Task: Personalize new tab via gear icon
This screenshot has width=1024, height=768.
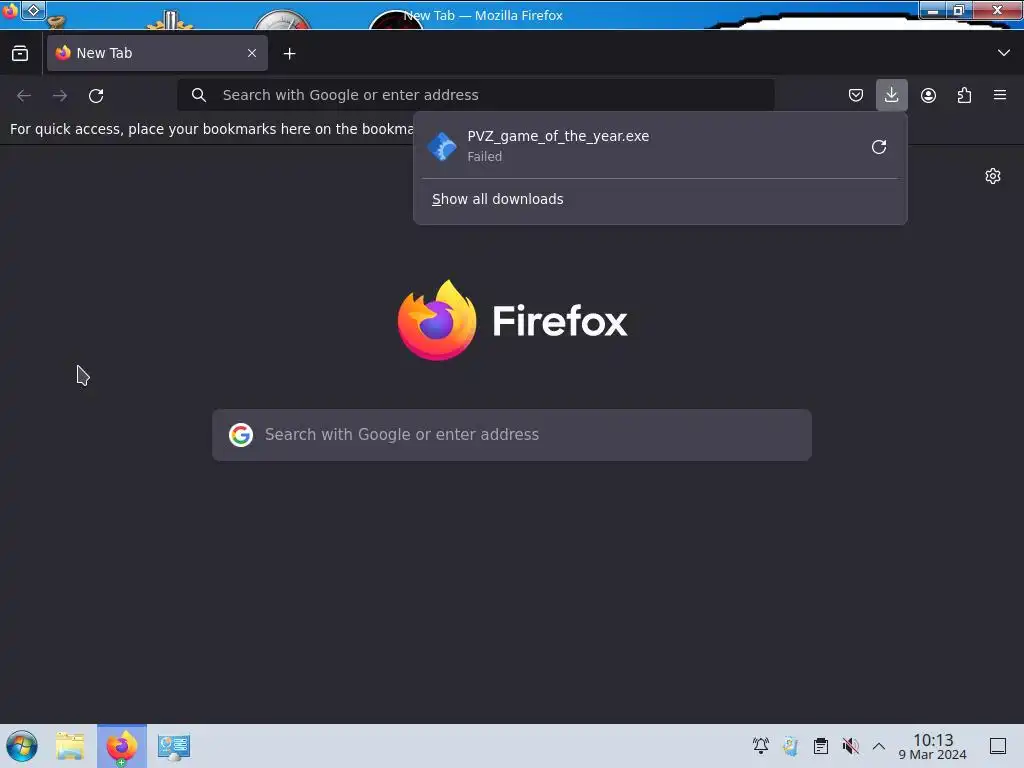Action: (x=993, y=176)
